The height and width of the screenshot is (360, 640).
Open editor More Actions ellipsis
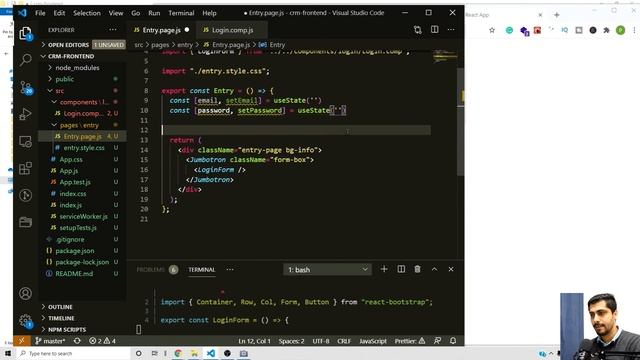(x=451, y=30)
